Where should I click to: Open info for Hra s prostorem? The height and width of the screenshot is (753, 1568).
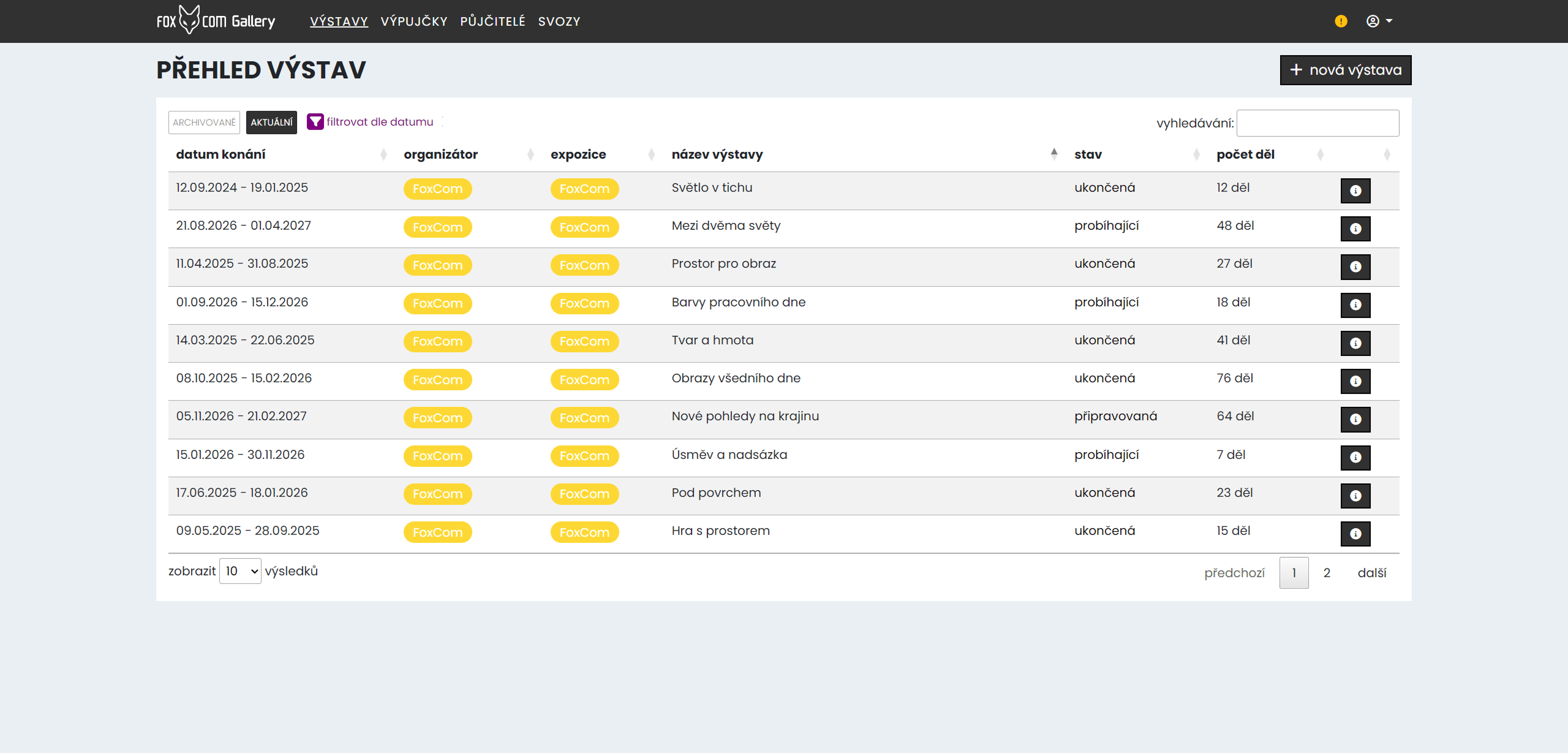coord(1355,534)
